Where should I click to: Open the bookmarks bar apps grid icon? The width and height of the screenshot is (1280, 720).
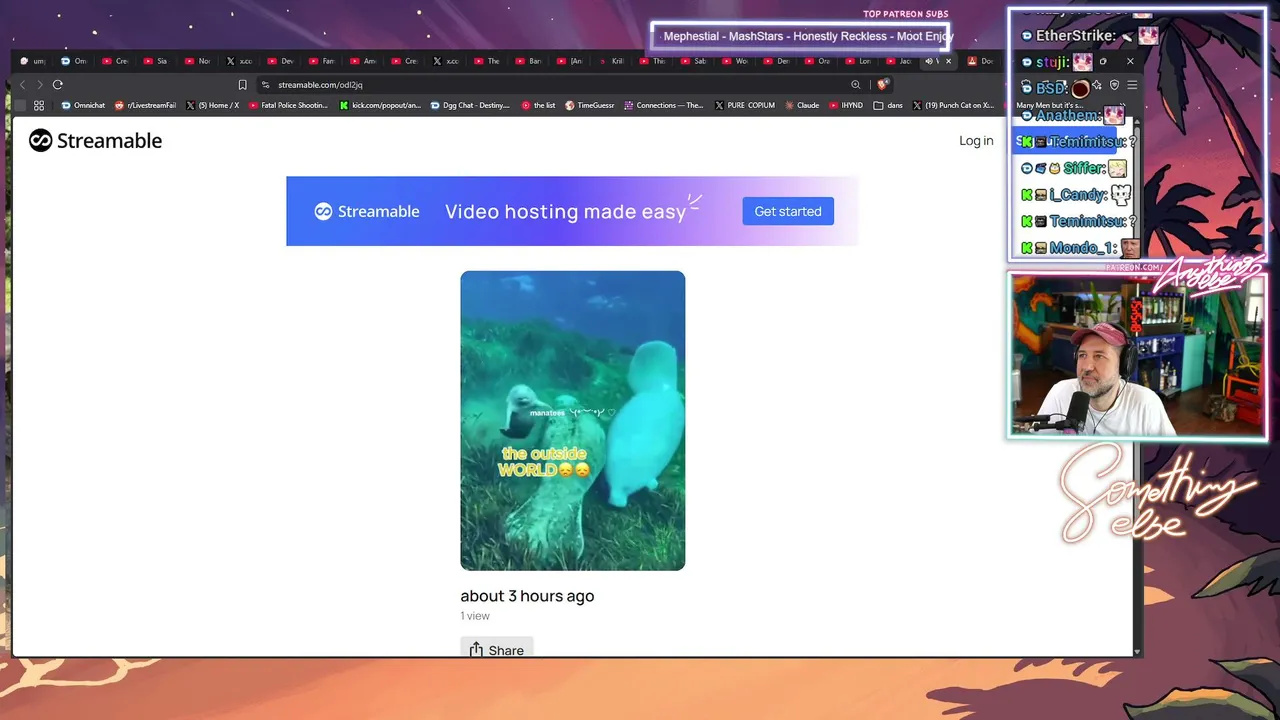pyautogui.click(x=39, y=105)
